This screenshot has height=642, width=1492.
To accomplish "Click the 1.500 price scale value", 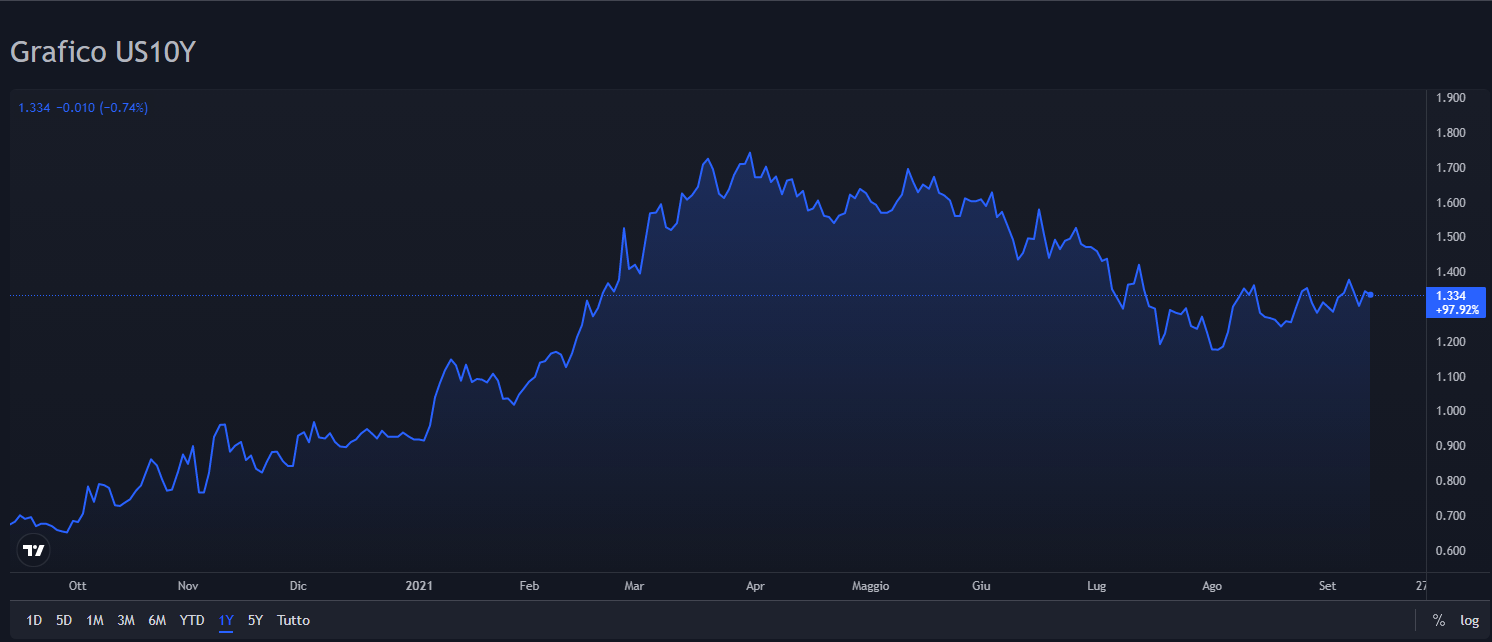I will tap(1451, 237).
